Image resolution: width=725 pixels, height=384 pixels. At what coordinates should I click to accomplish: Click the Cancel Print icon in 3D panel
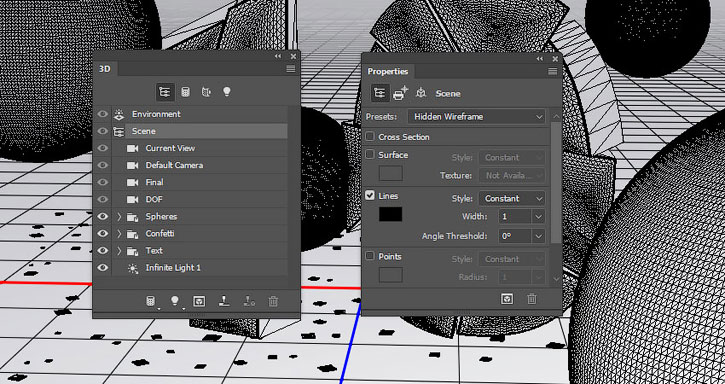coord(249,302)
